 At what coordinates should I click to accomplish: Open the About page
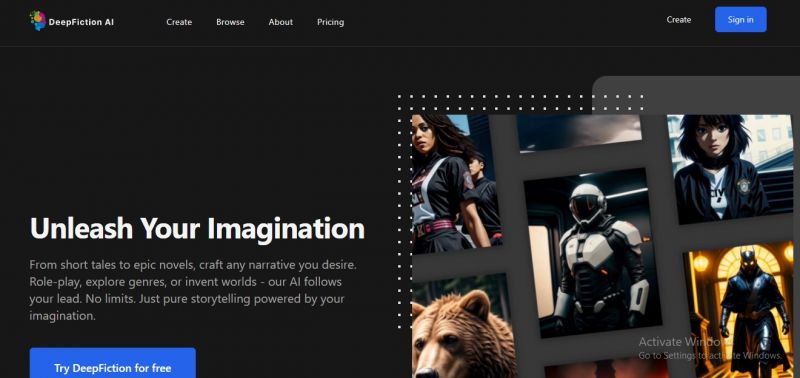click(281, 22)
